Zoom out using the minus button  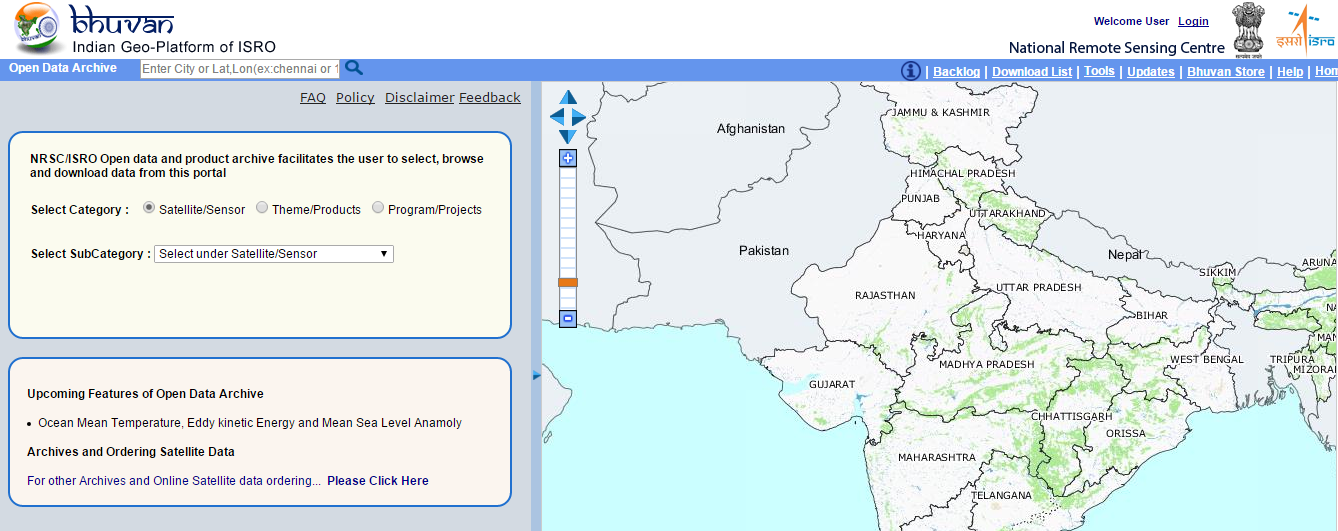click(568, 319)
